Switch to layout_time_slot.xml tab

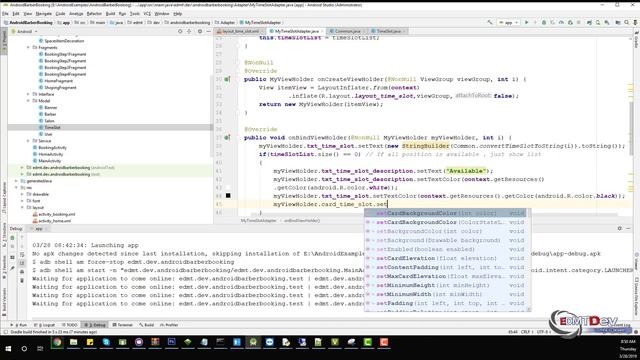(x=241, y=31)
